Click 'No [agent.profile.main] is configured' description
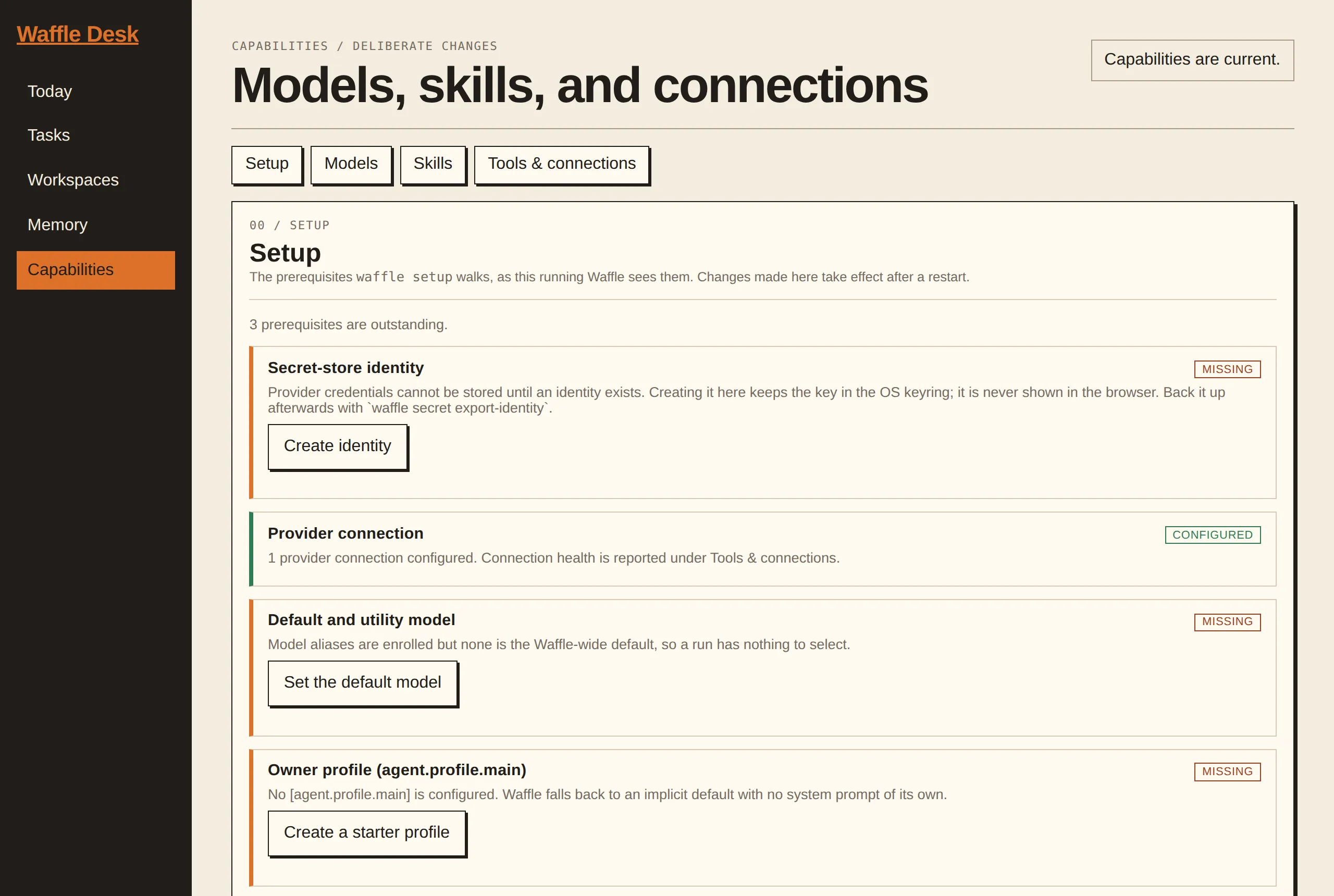This screenshot has height=896, width=1334. point(608,794)
